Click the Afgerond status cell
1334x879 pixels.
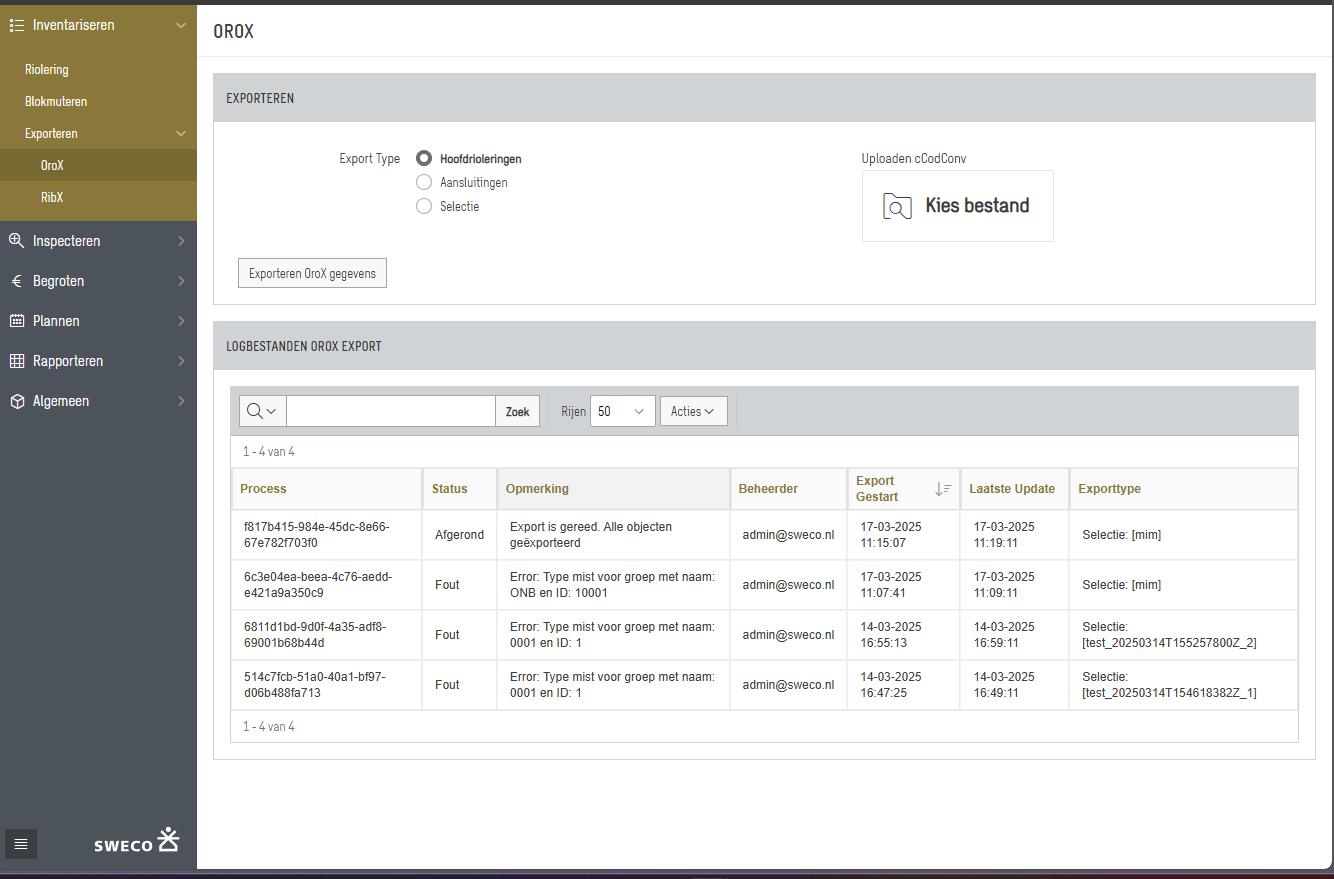click(459, 535)
